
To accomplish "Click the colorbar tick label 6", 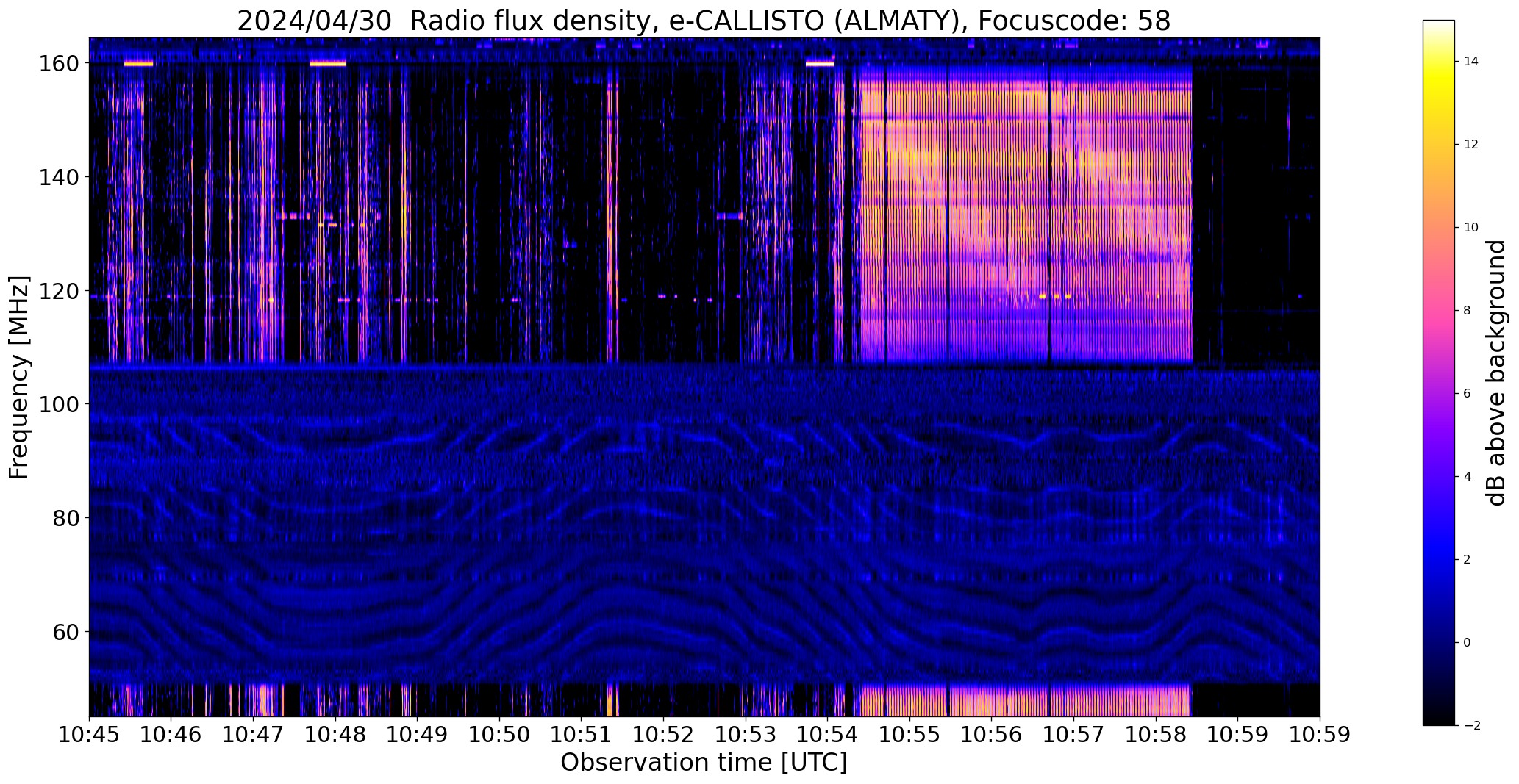I will 1468,394.
